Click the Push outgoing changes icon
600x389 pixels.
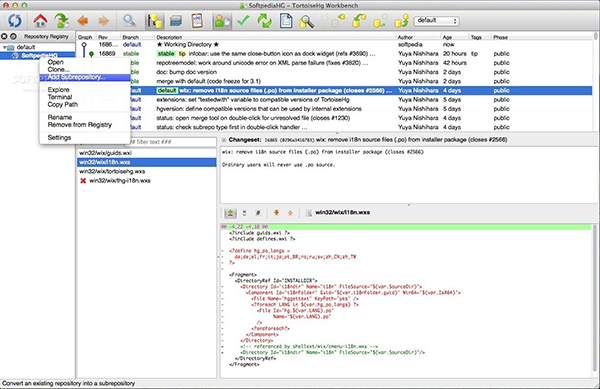[401, 21]
